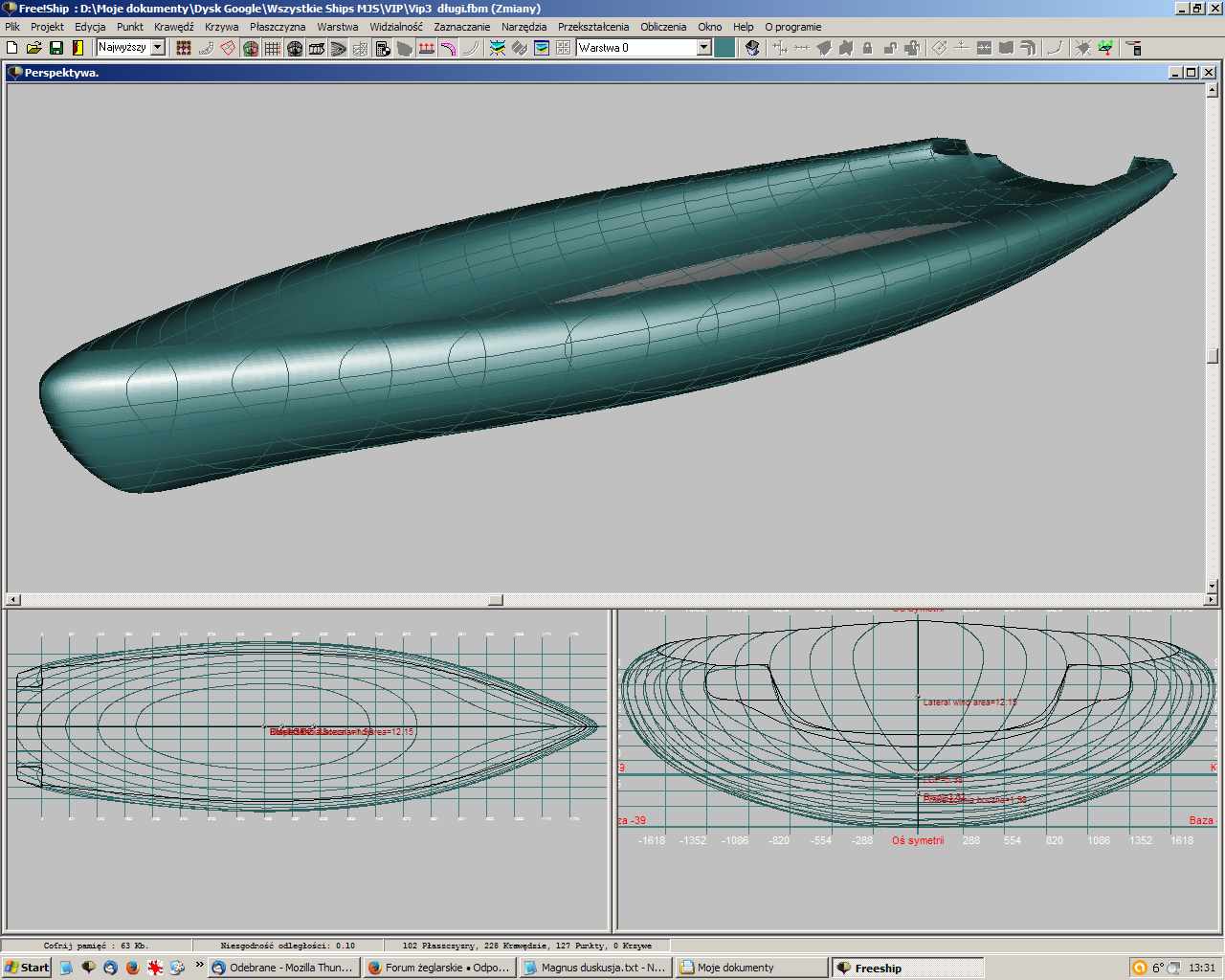Image resolution: width=1225 pixels, height=980 pixels.
Task: Click the gray flowlines shape icon
Action: tap(405, 48)
